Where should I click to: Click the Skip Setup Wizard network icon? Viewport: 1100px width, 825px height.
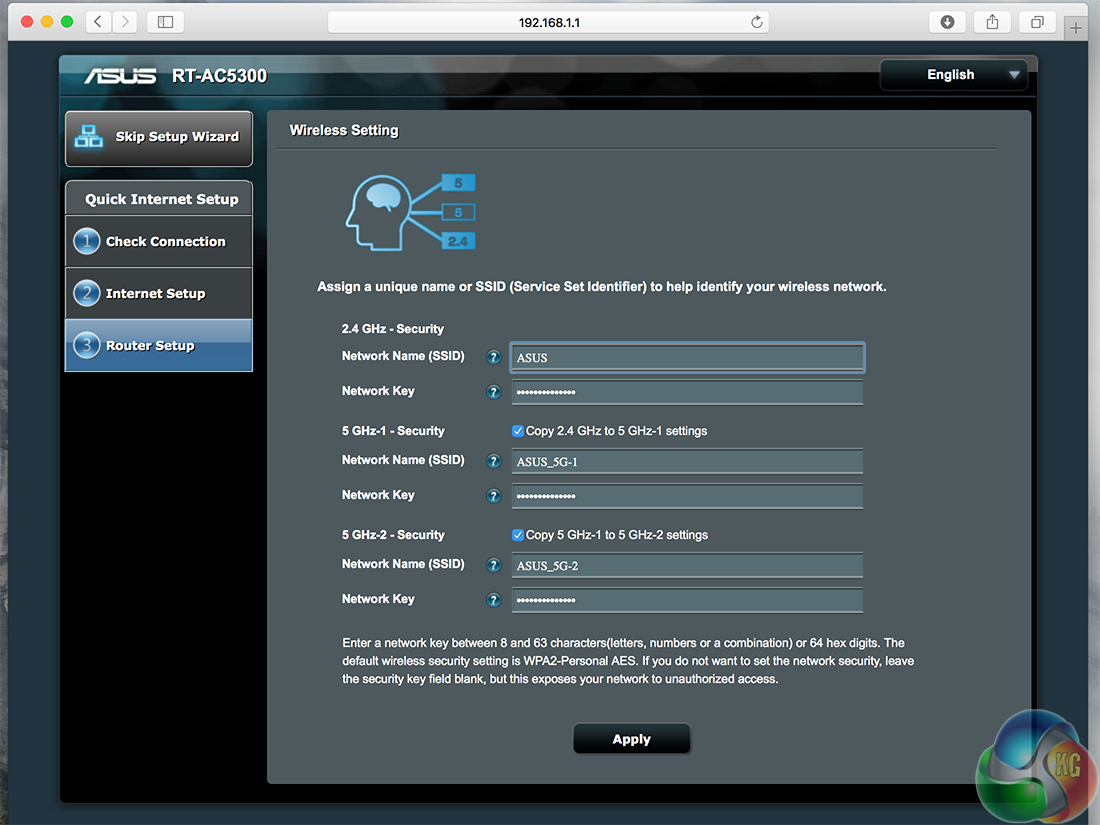89,136
